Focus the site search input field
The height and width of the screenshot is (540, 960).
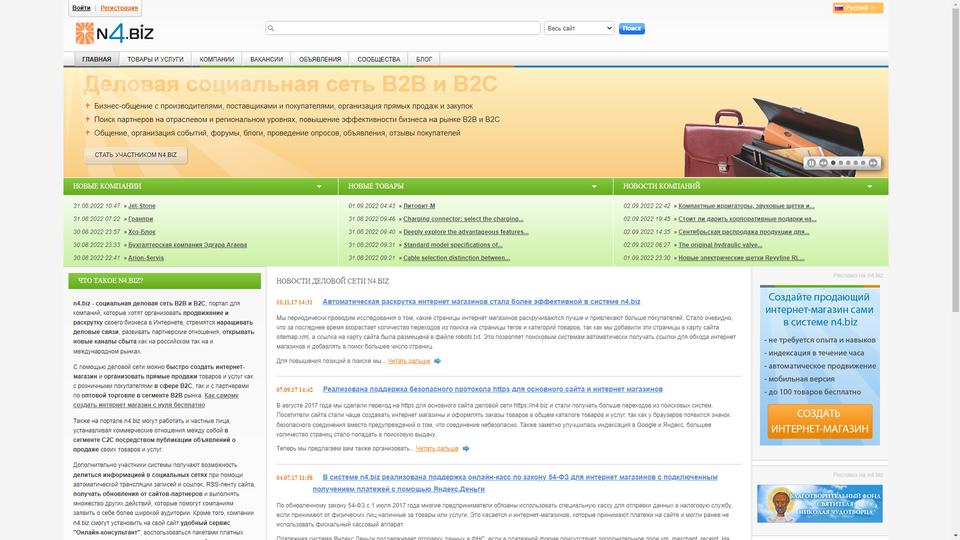coord(403,28)
